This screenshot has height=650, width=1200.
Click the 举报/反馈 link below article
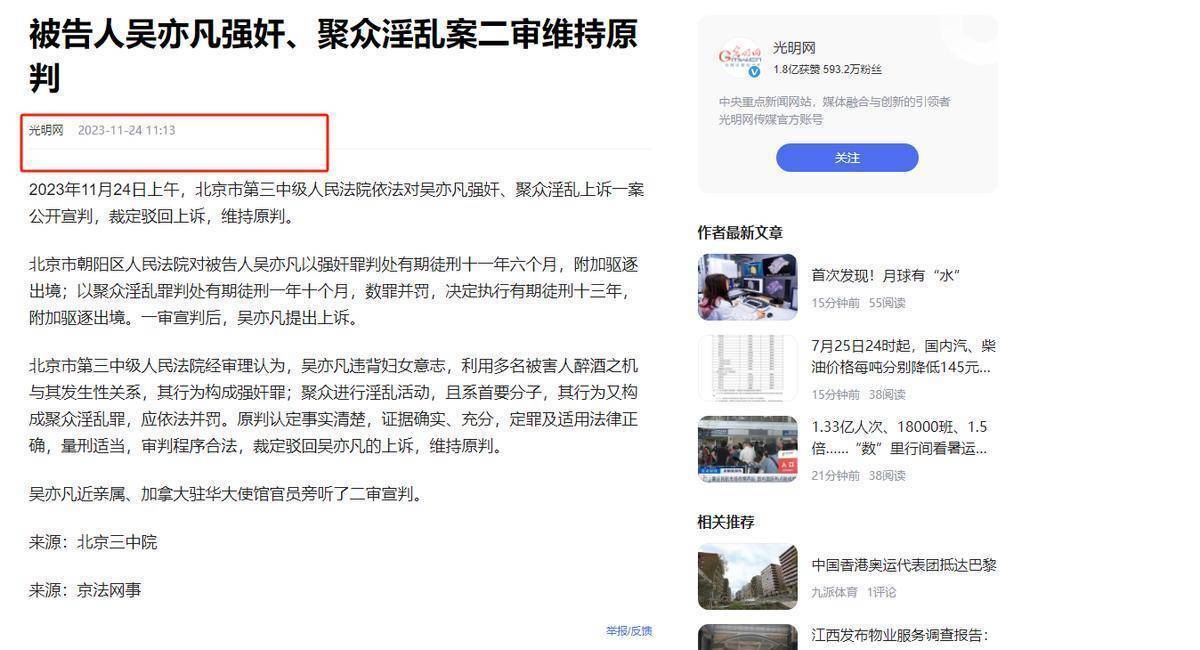pos(629,631)
